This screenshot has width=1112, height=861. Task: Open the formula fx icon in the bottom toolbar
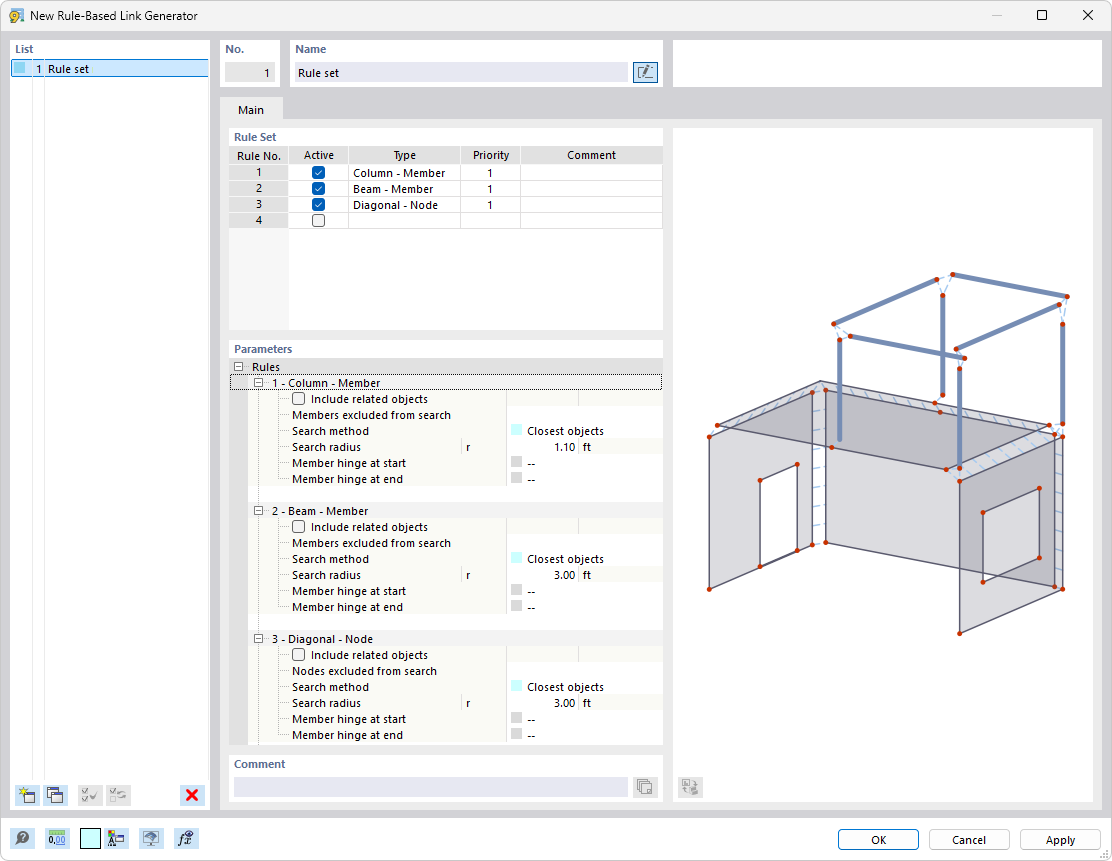[186, 839]
